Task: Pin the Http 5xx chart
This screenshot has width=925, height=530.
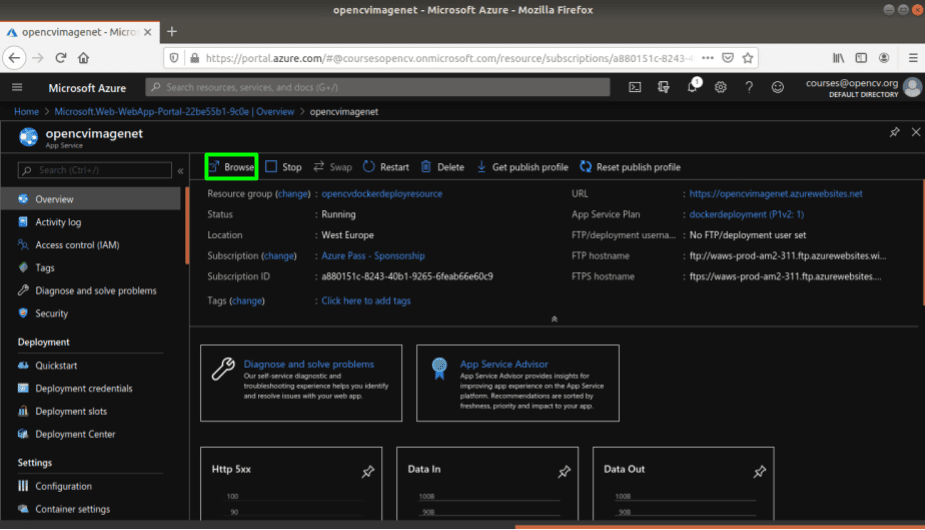Action: [368, 471]
